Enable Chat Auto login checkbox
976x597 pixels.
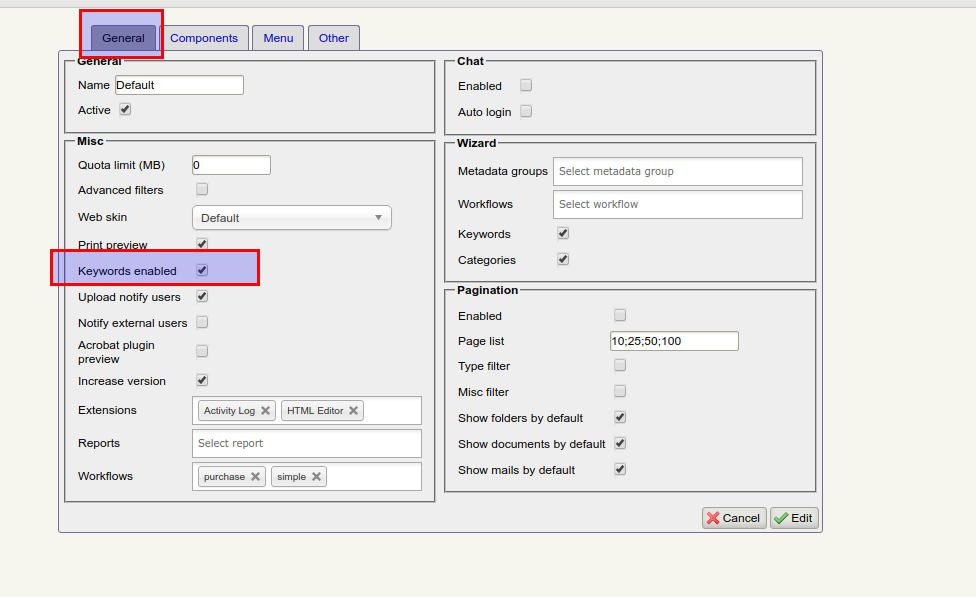526,112
